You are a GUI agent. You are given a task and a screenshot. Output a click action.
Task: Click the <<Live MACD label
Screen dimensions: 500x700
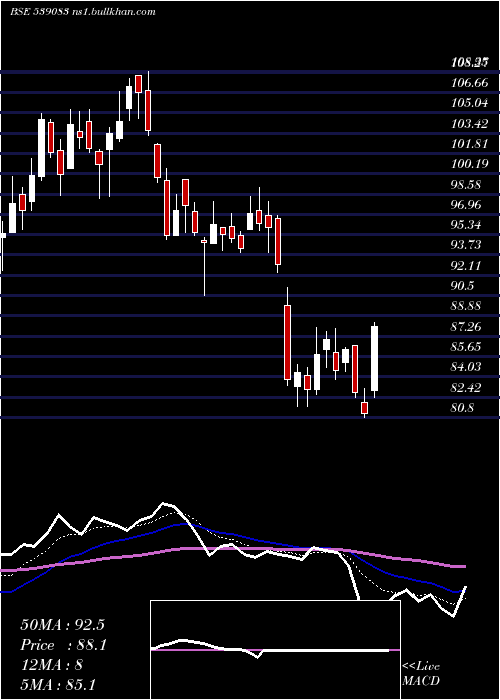click(x=421, y=673)
